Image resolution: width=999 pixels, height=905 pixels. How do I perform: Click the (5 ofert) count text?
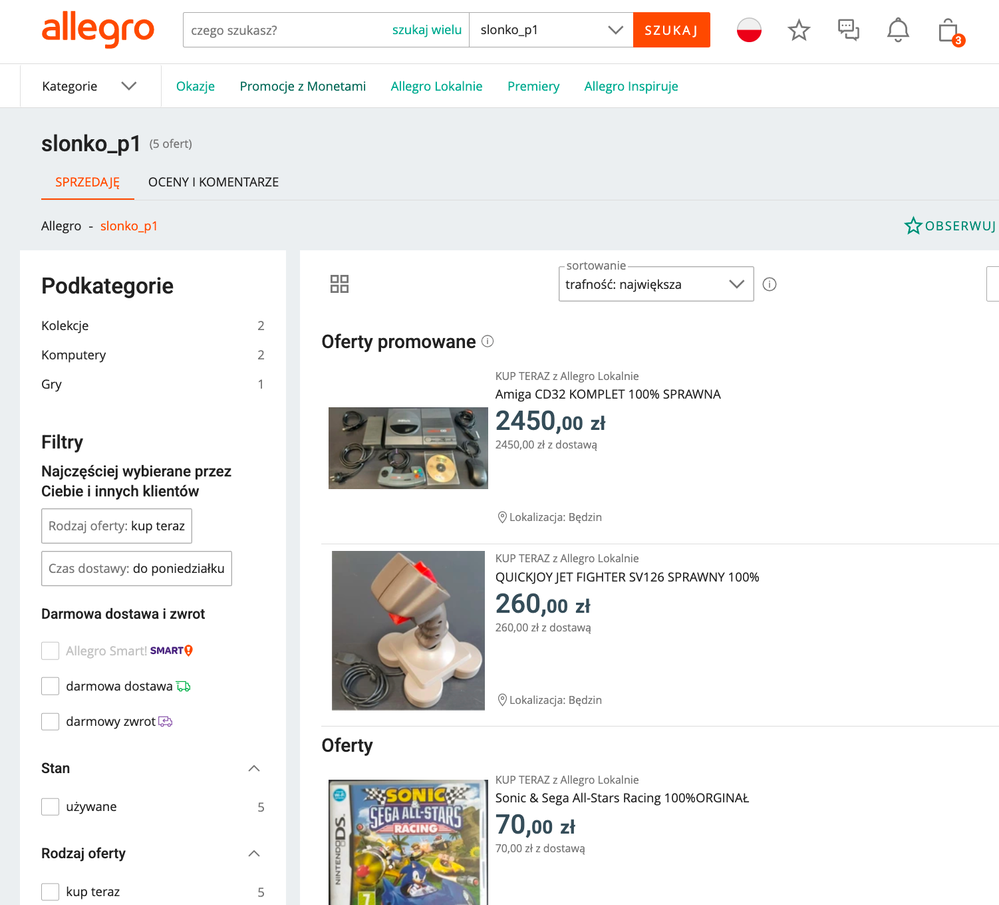coord(171,144)
